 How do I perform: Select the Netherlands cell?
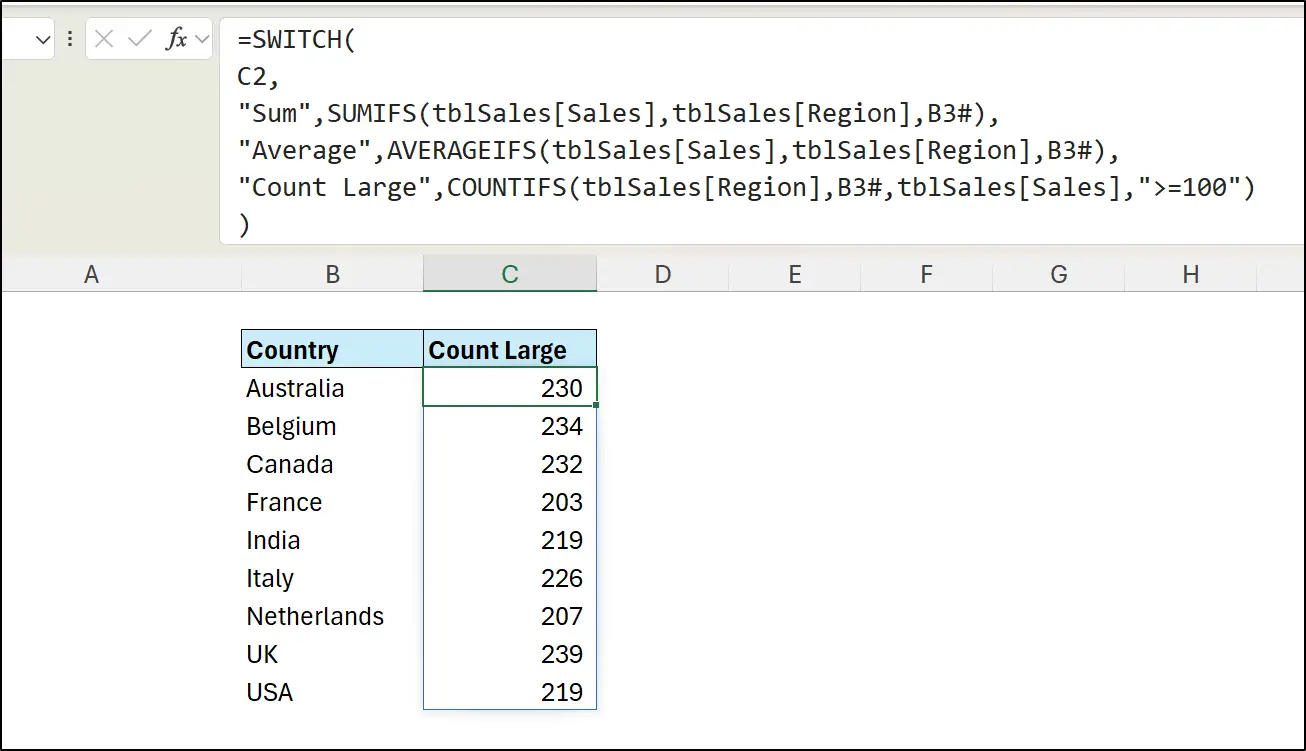point(333,616)
